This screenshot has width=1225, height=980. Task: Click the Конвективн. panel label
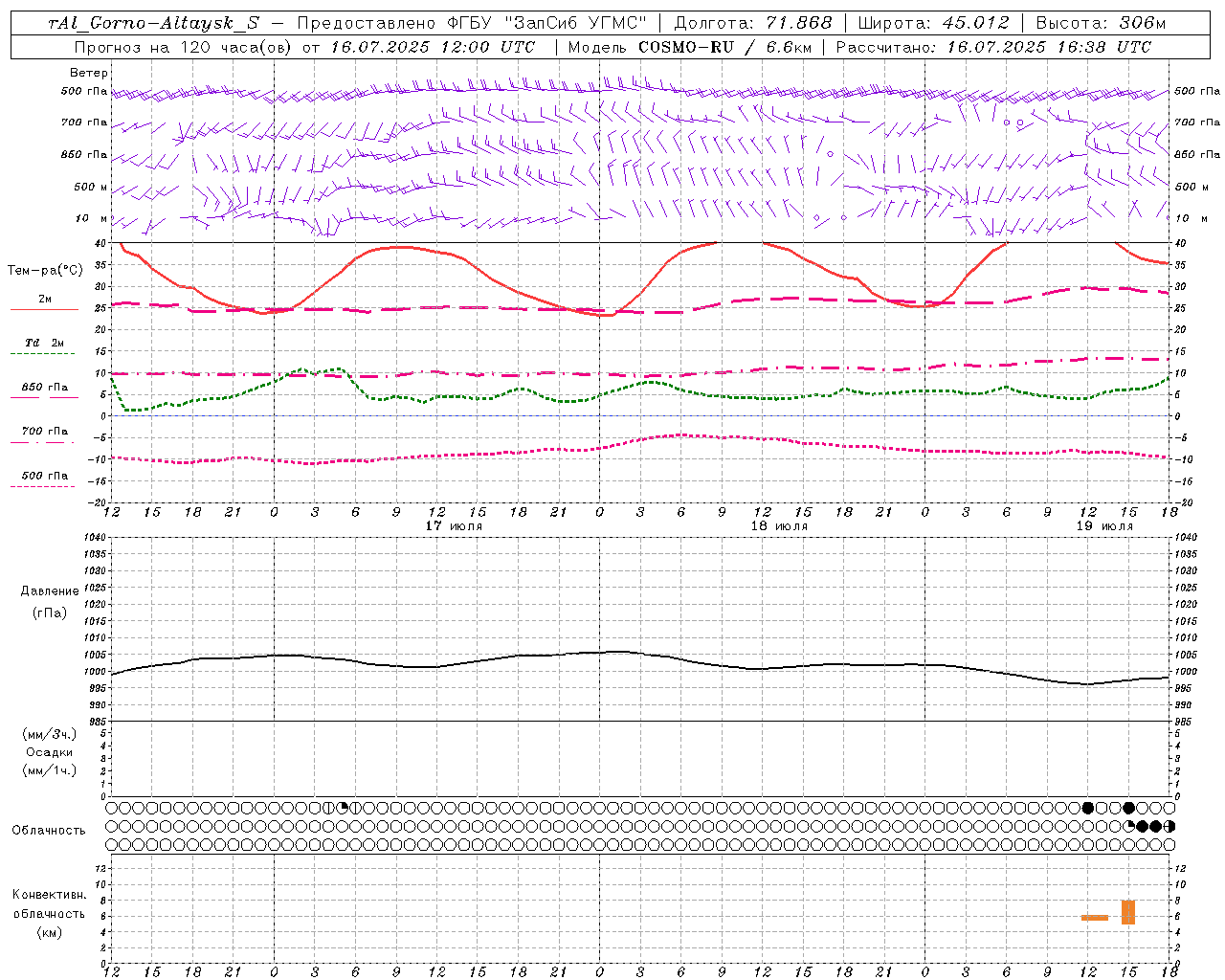[x=50, y=895]
